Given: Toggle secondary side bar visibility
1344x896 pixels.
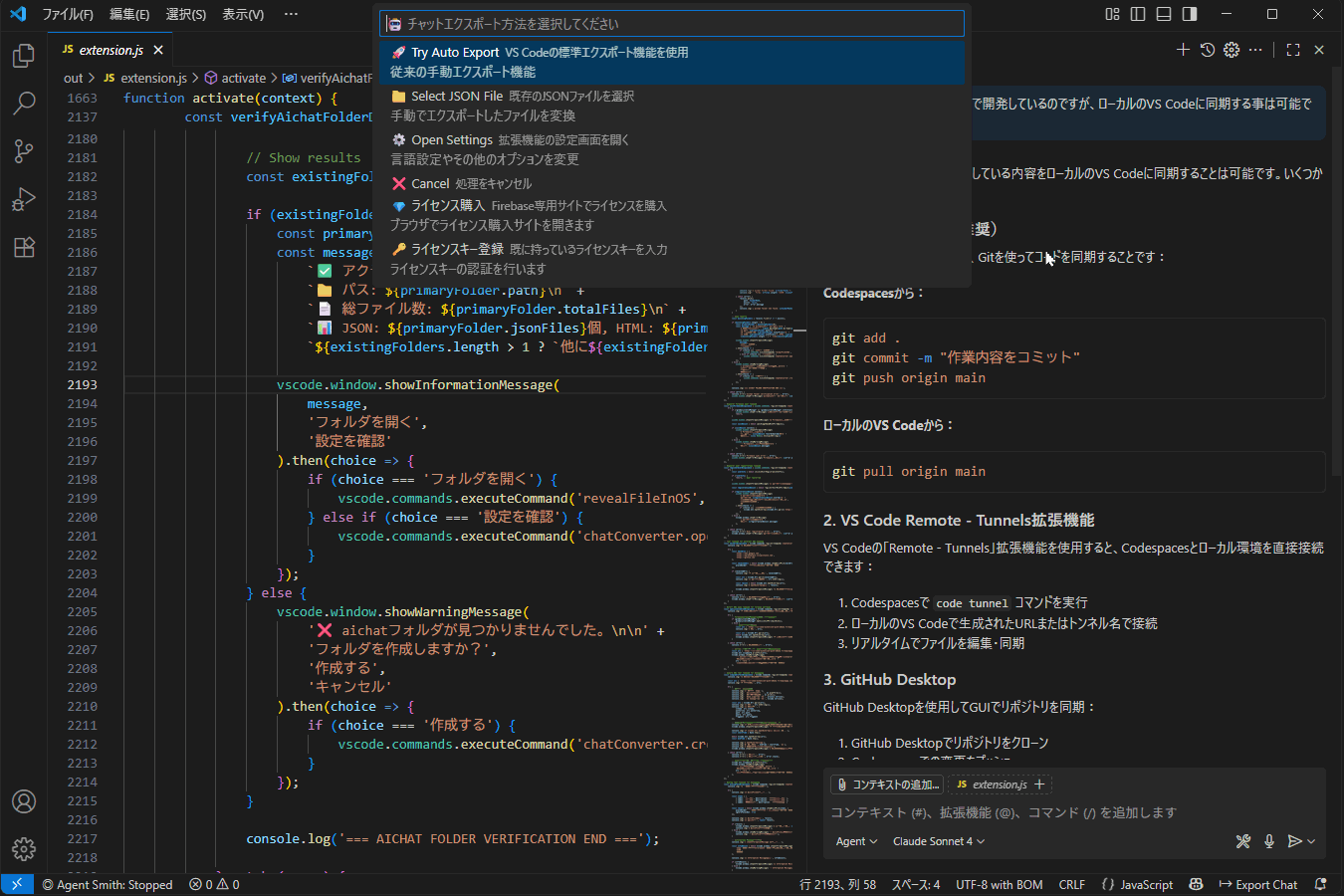Looking at the screenshot, I should tap(1190, 14).
